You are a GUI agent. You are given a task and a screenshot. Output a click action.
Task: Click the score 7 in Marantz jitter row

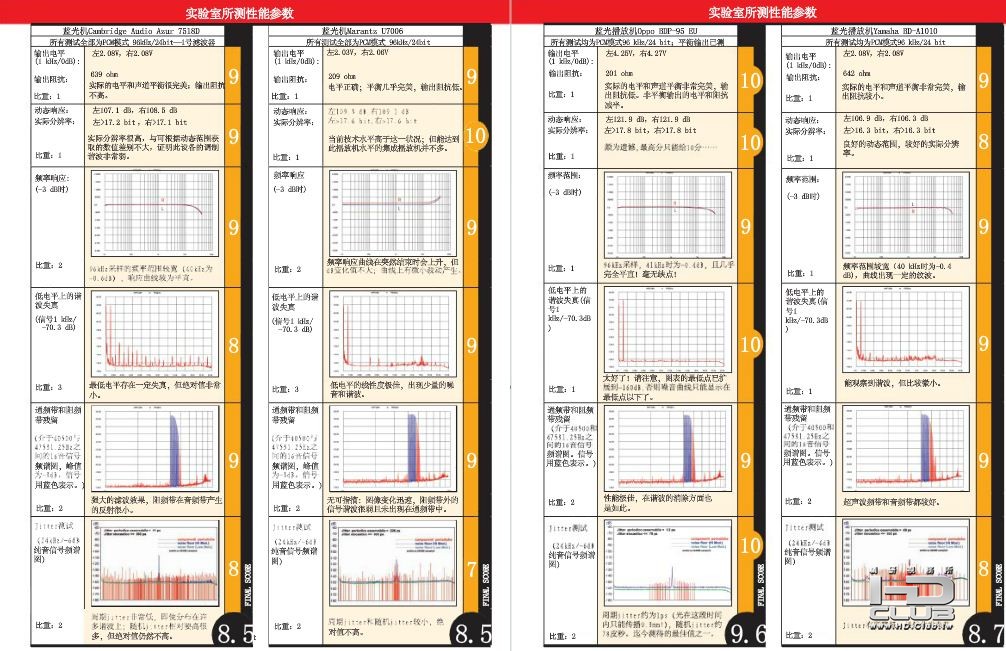pyautogui.click(x=472, y=569)
